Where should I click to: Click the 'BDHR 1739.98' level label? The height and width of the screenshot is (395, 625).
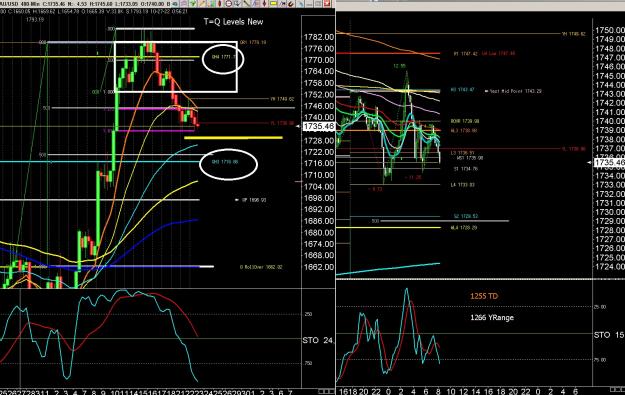pos(465,121)
